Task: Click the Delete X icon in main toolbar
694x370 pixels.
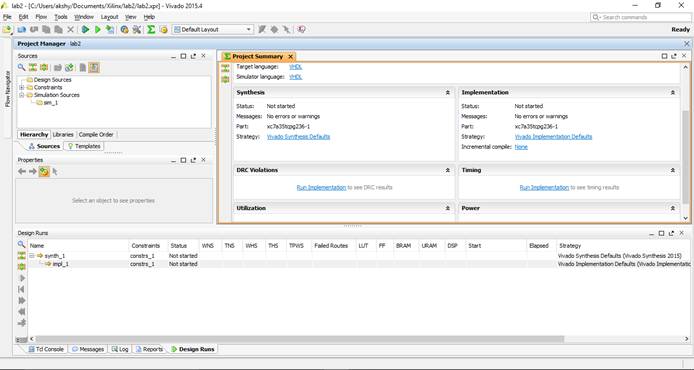Action: click(70, 30)
